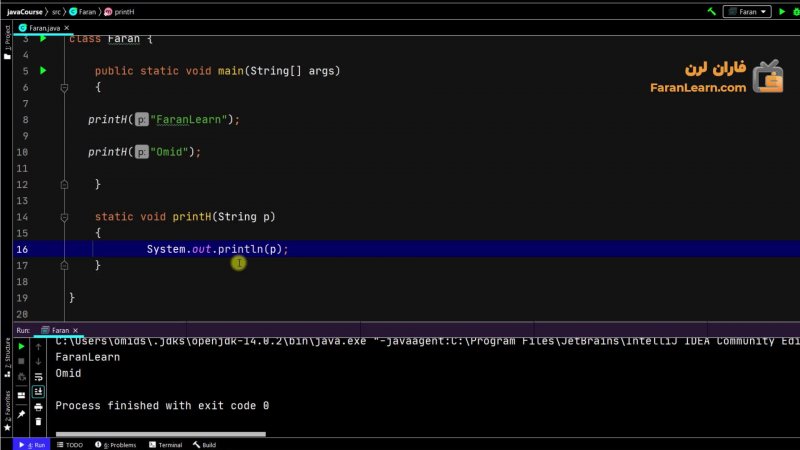Click run gutter arrow next to main method

43,71
